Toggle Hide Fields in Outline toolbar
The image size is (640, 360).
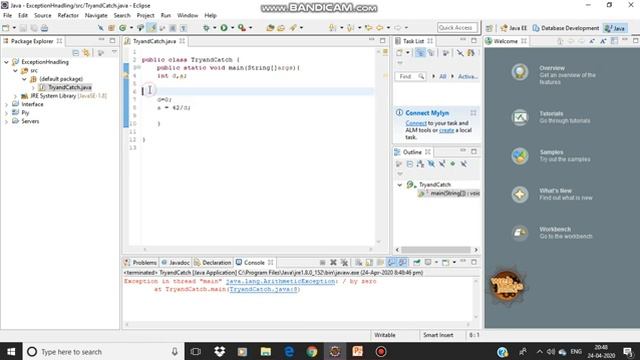431,164
